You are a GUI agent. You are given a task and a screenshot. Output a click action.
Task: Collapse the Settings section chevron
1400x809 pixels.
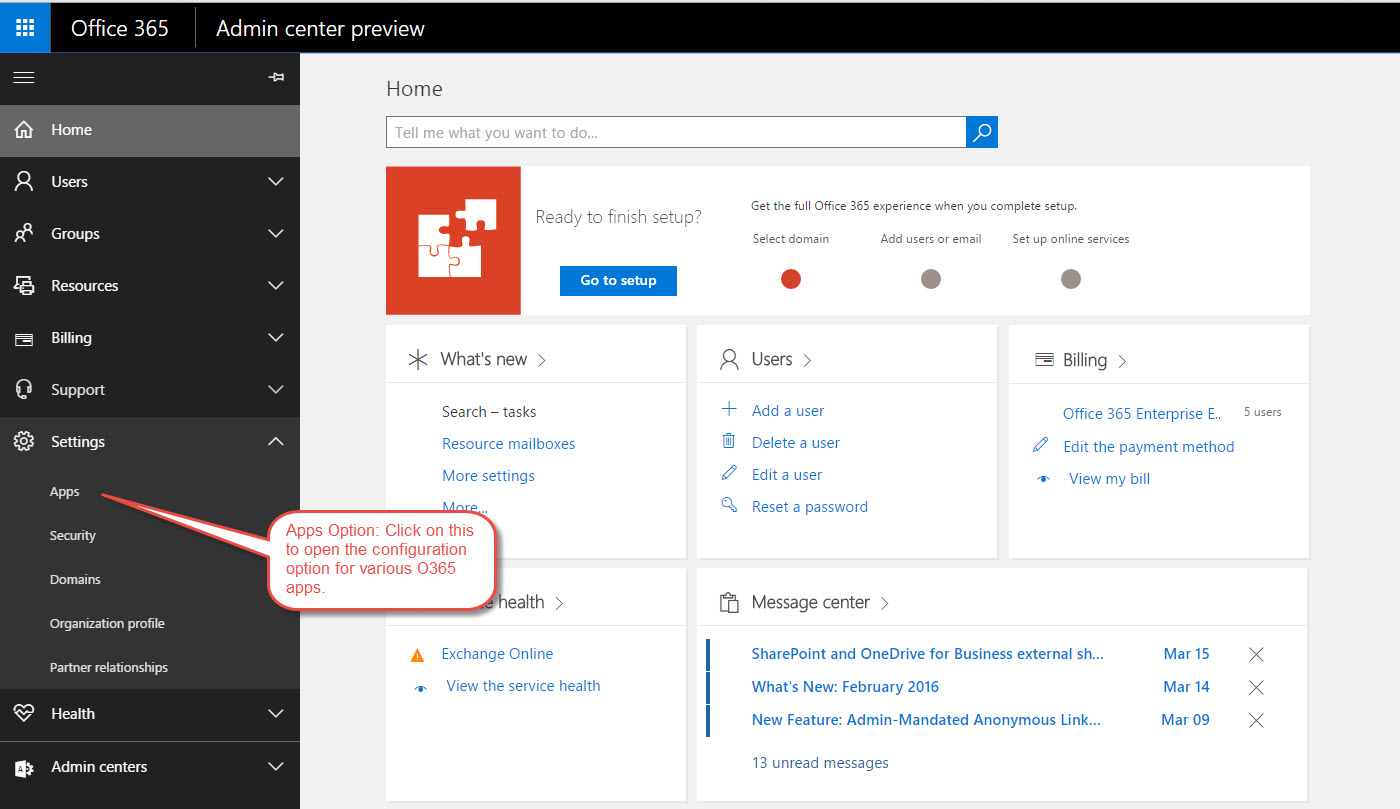276,442
